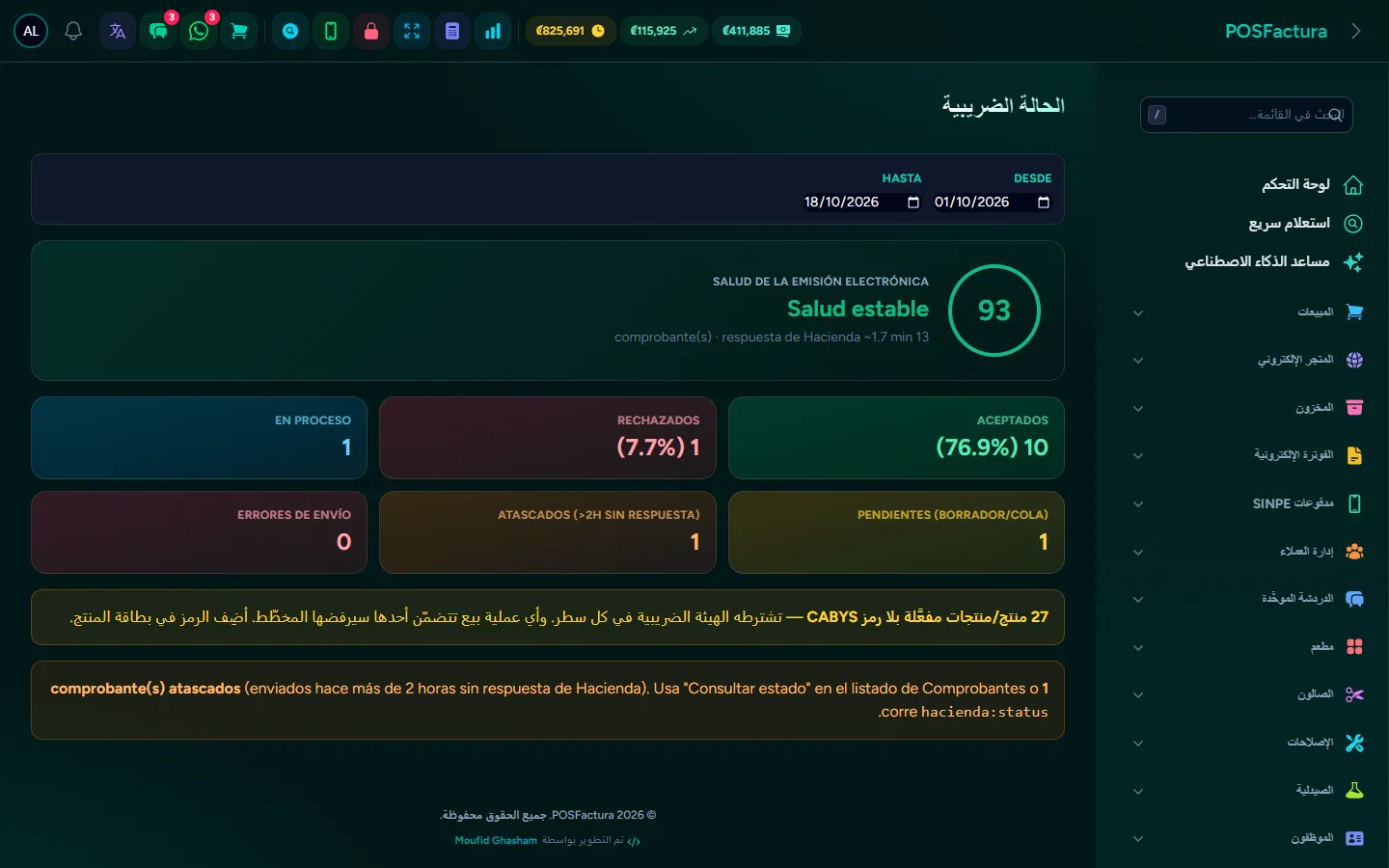The image size is (1389, 868).
Task: Click the Moufid Ghasham developer link
Action: point(496,840)
